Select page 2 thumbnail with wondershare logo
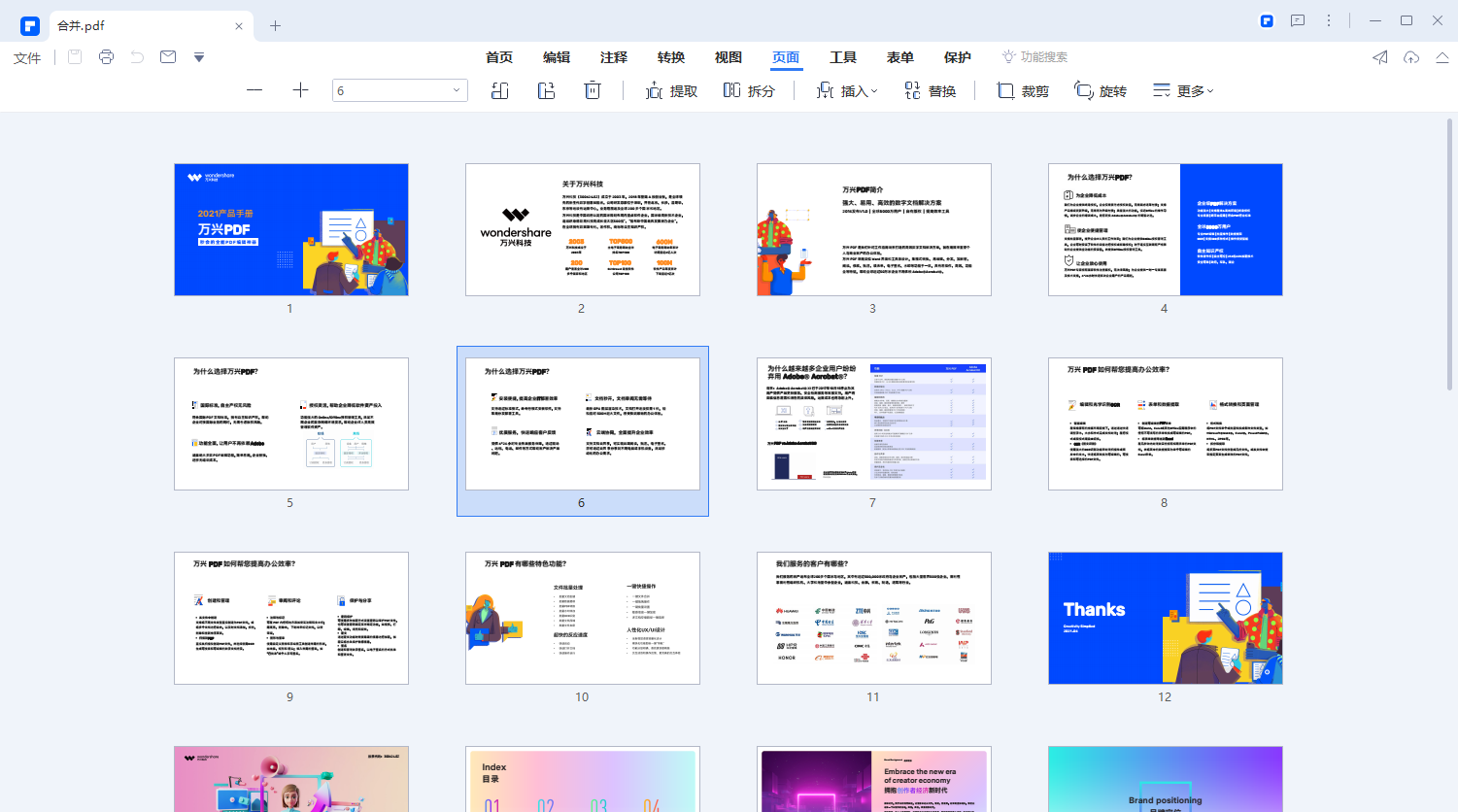1458x812 pixels. click(583, 229)
